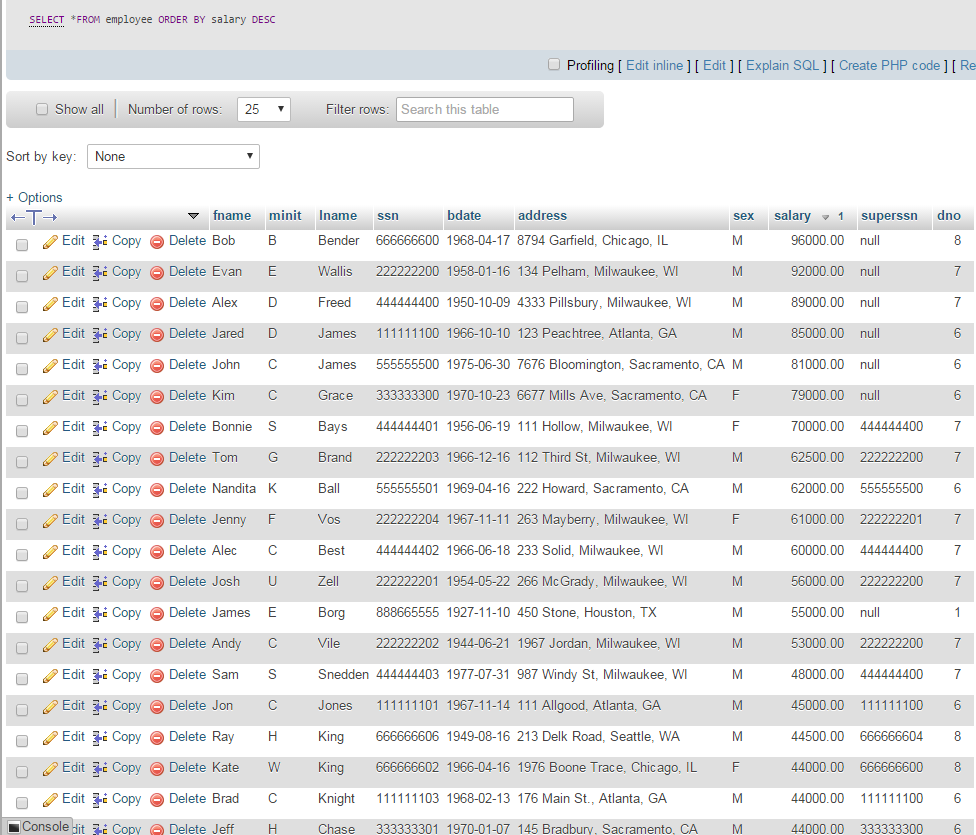
Task: Click the ssn column header
Action: (x=387, y=215)
